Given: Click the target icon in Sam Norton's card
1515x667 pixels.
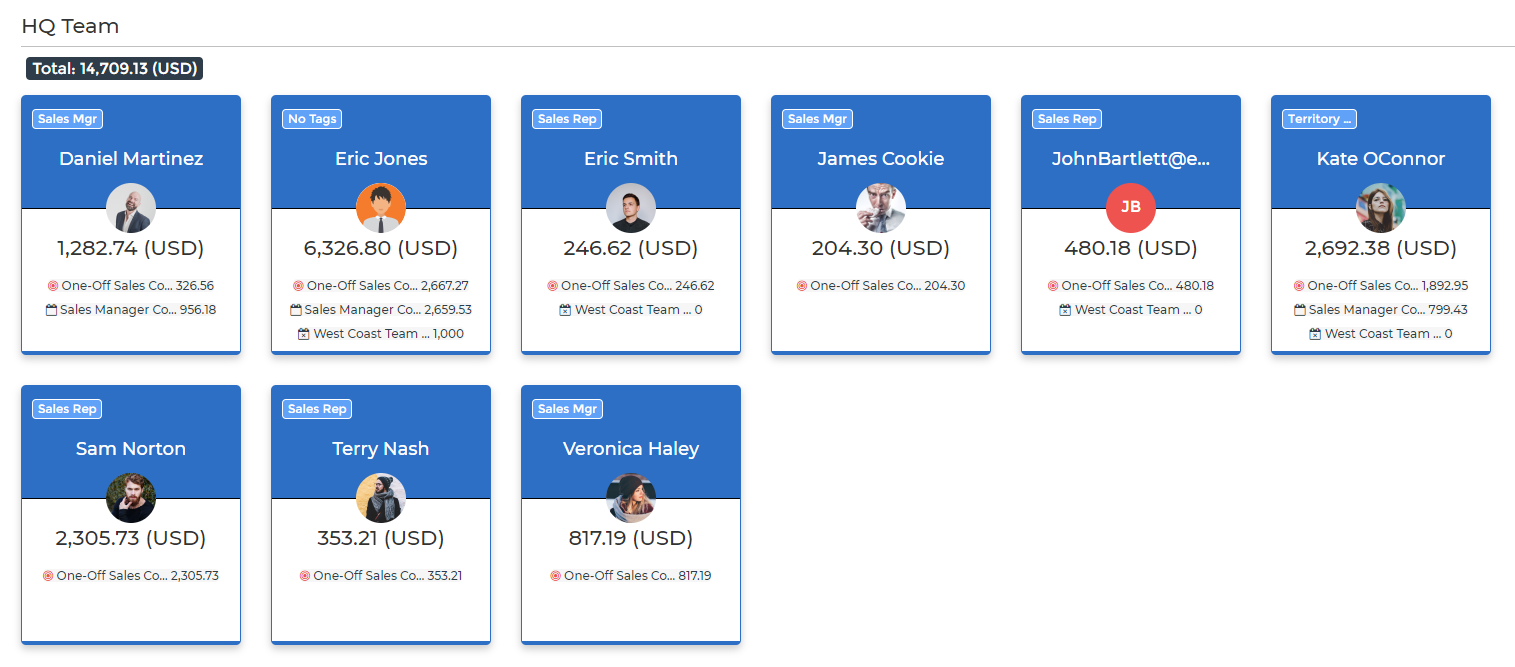Looking at the screenshot, I should click(x=48, y=576).
